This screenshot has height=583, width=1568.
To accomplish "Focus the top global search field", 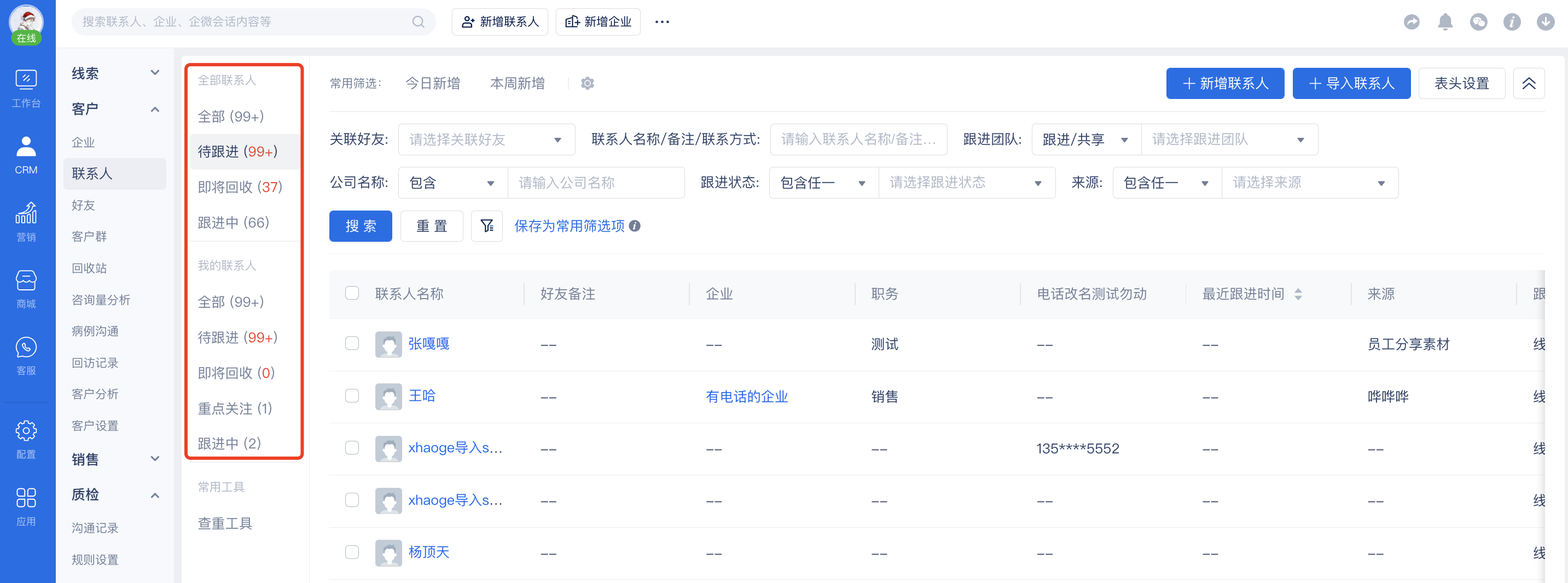I will [253, 22].
